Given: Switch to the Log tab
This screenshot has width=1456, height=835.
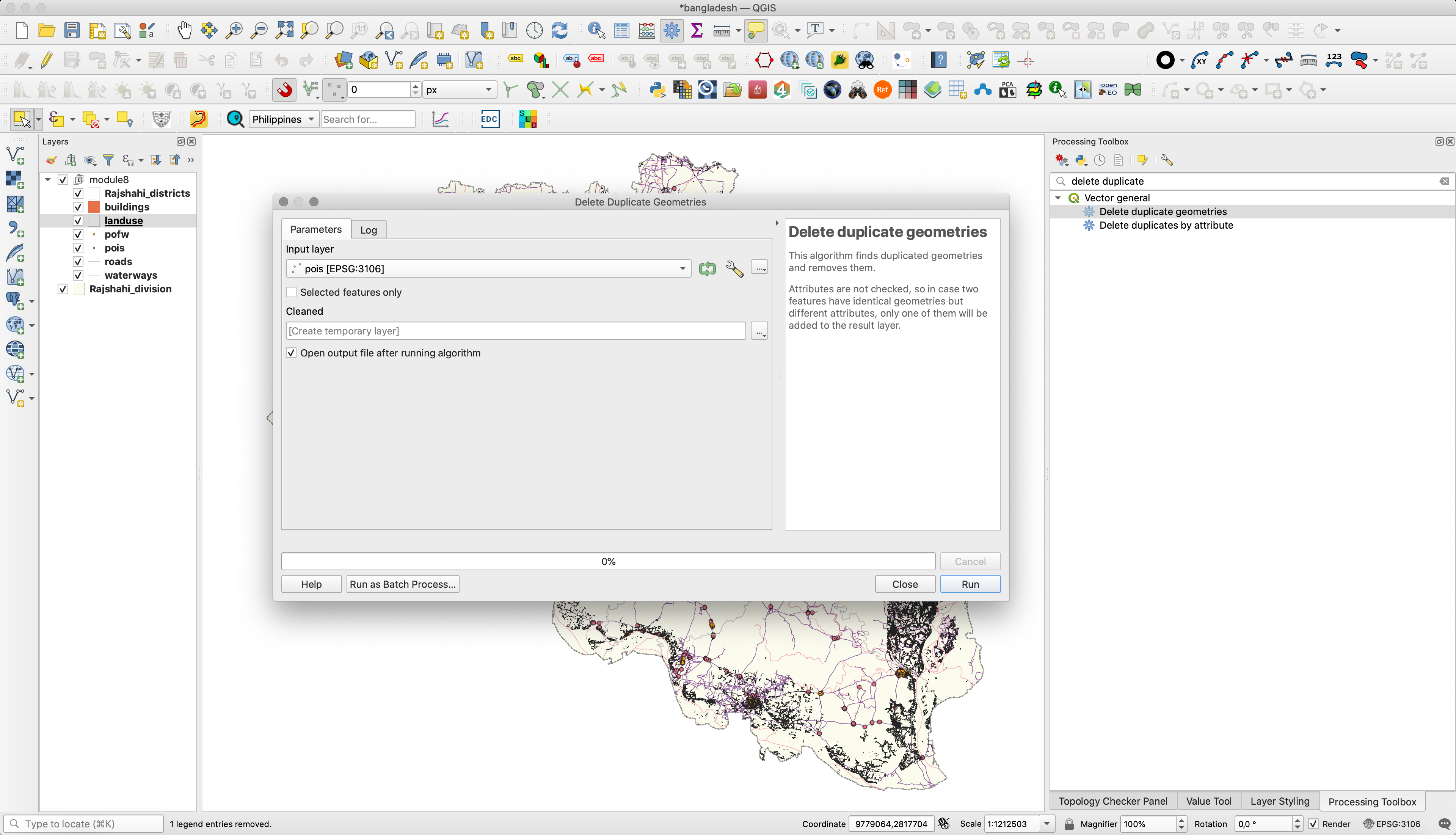Looking at the screenshot, I should [x=369, y=229].
